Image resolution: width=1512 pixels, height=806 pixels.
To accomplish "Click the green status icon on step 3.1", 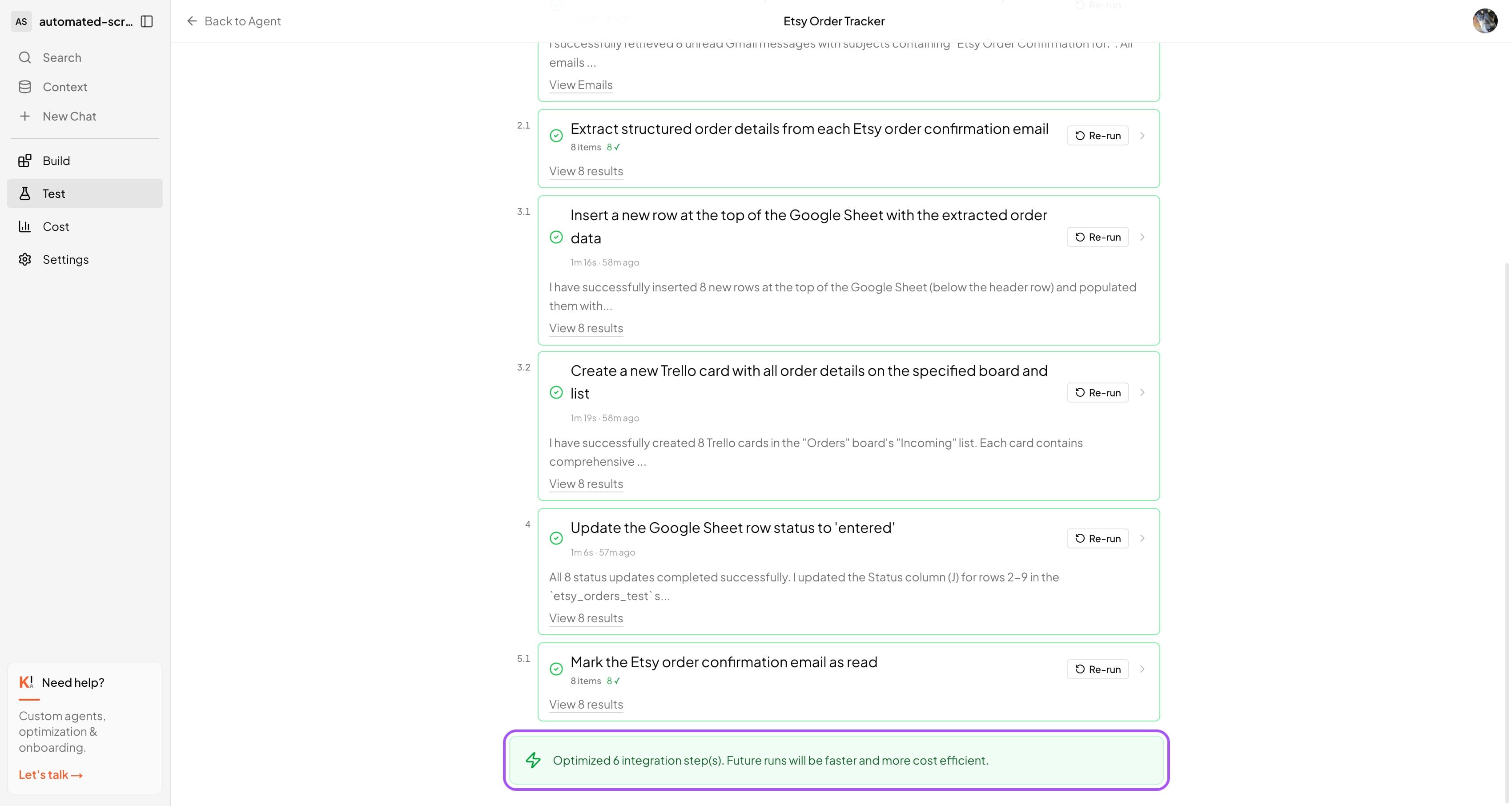I will pyautogui.click(x=556, y=238).
